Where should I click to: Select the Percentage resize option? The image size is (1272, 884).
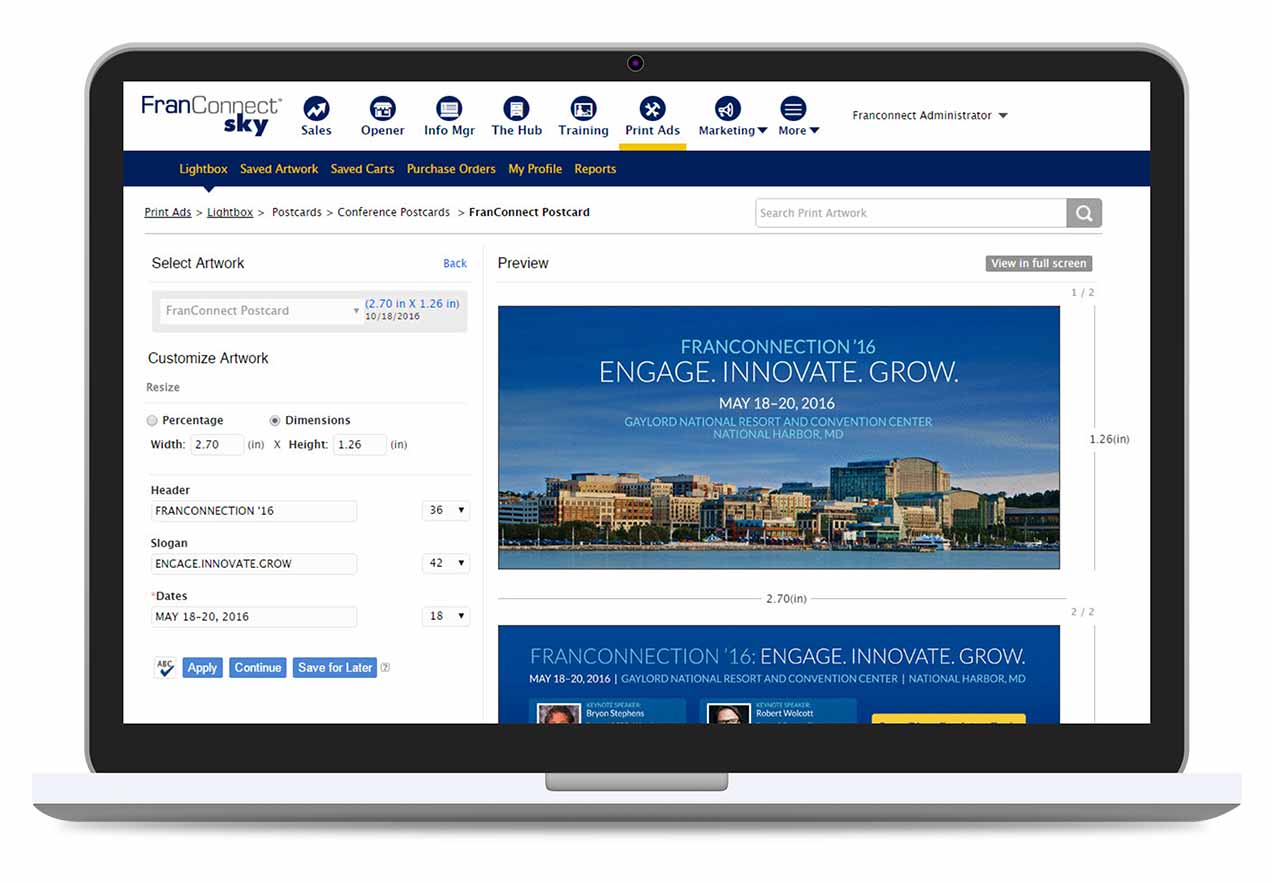(x=152, y=420)
